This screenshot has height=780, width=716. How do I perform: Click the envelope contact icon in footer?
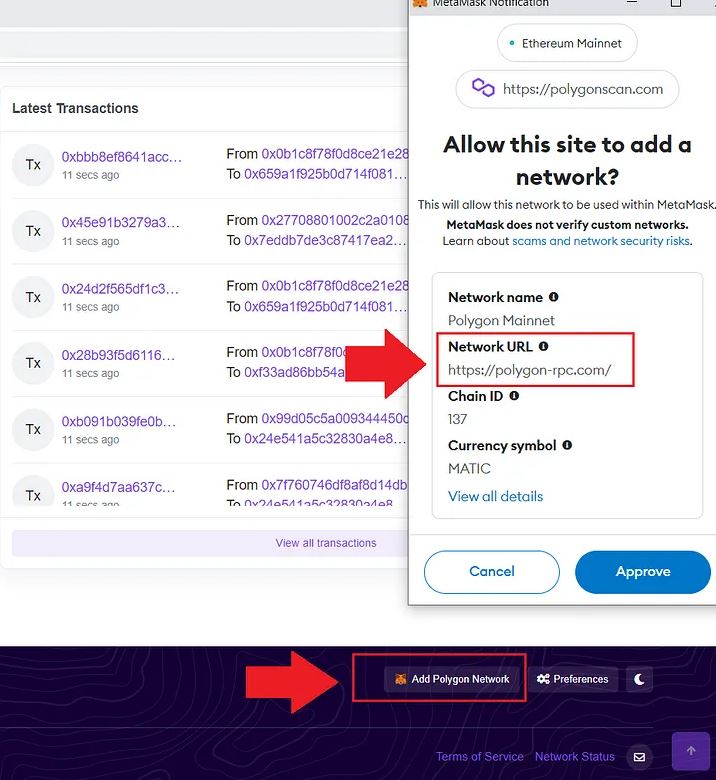click(x=639, y=757)
